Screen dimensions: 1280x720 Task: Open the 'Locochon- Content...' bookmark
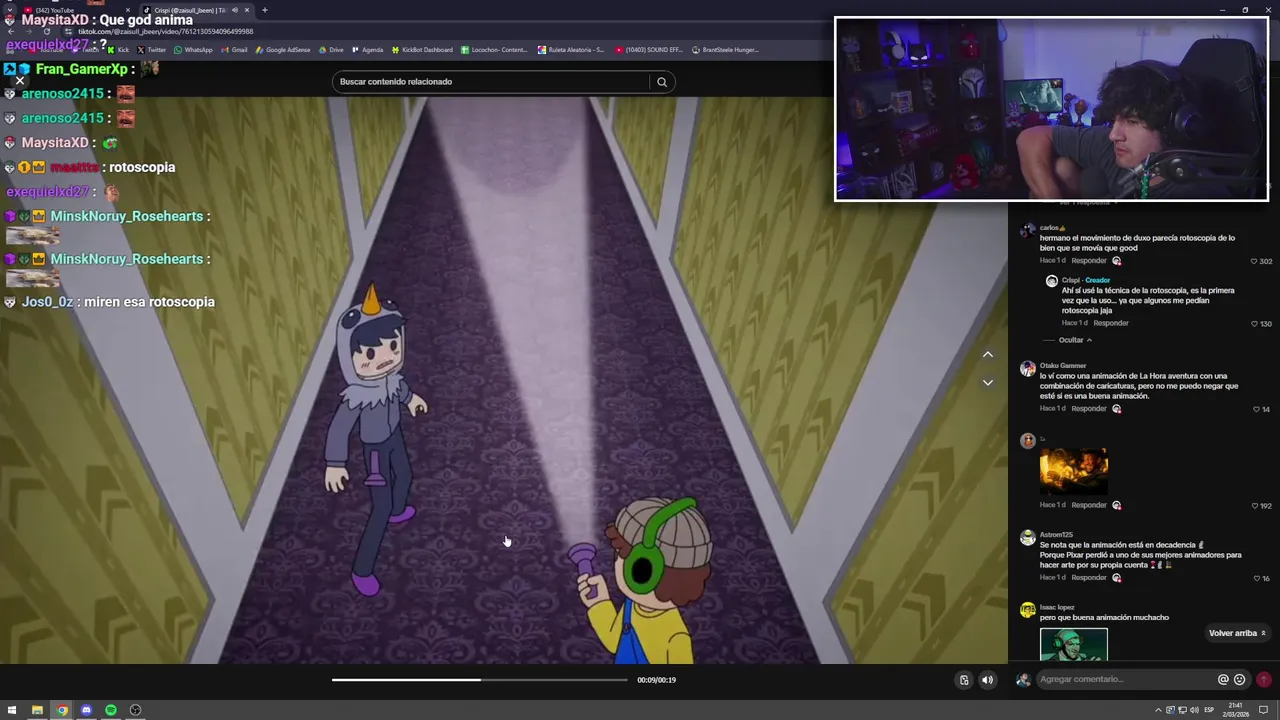pos(494,50)
